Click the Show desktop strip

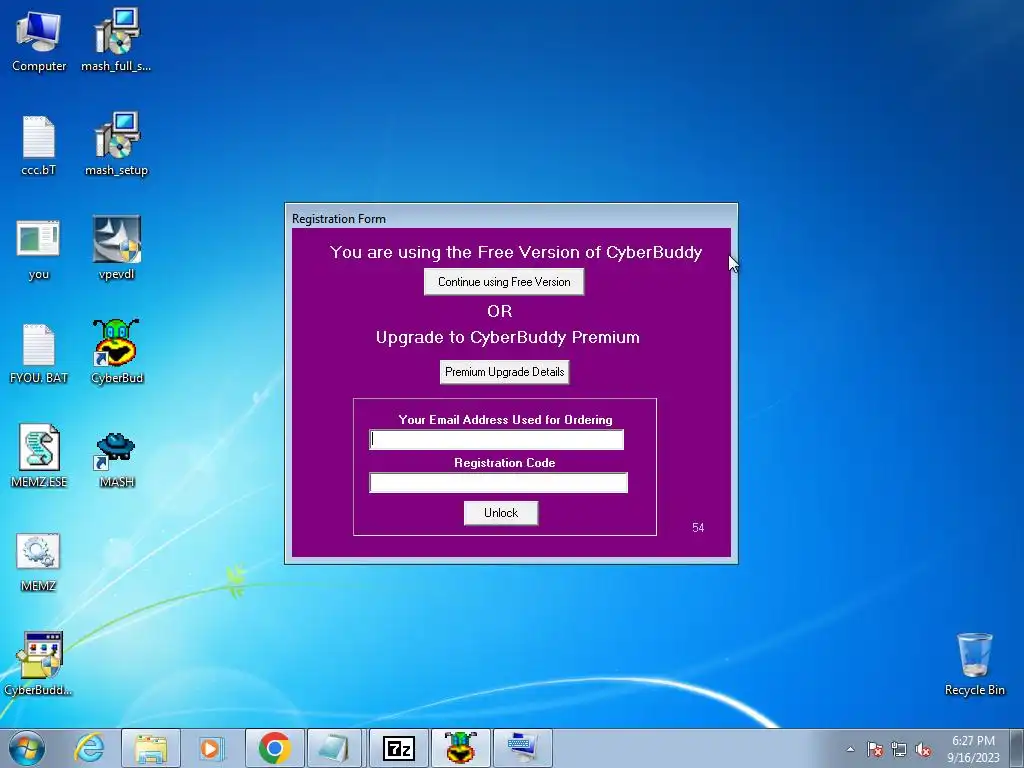tap(1017, 748)
